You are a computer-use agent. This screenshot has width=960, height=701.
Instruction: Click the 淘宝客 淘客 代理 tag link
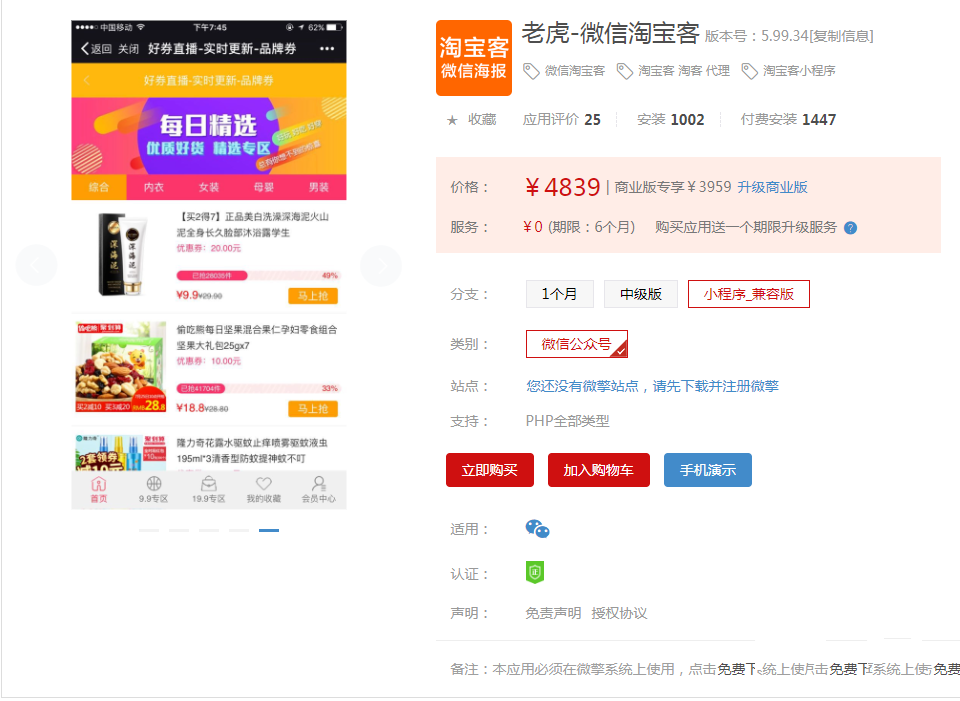[x=684, y=71]
